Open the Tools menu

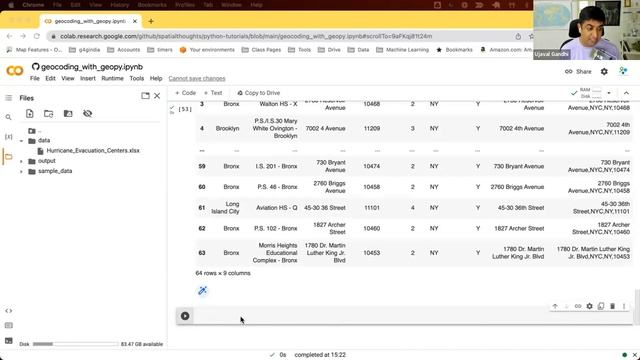click(x=137, y=78)
